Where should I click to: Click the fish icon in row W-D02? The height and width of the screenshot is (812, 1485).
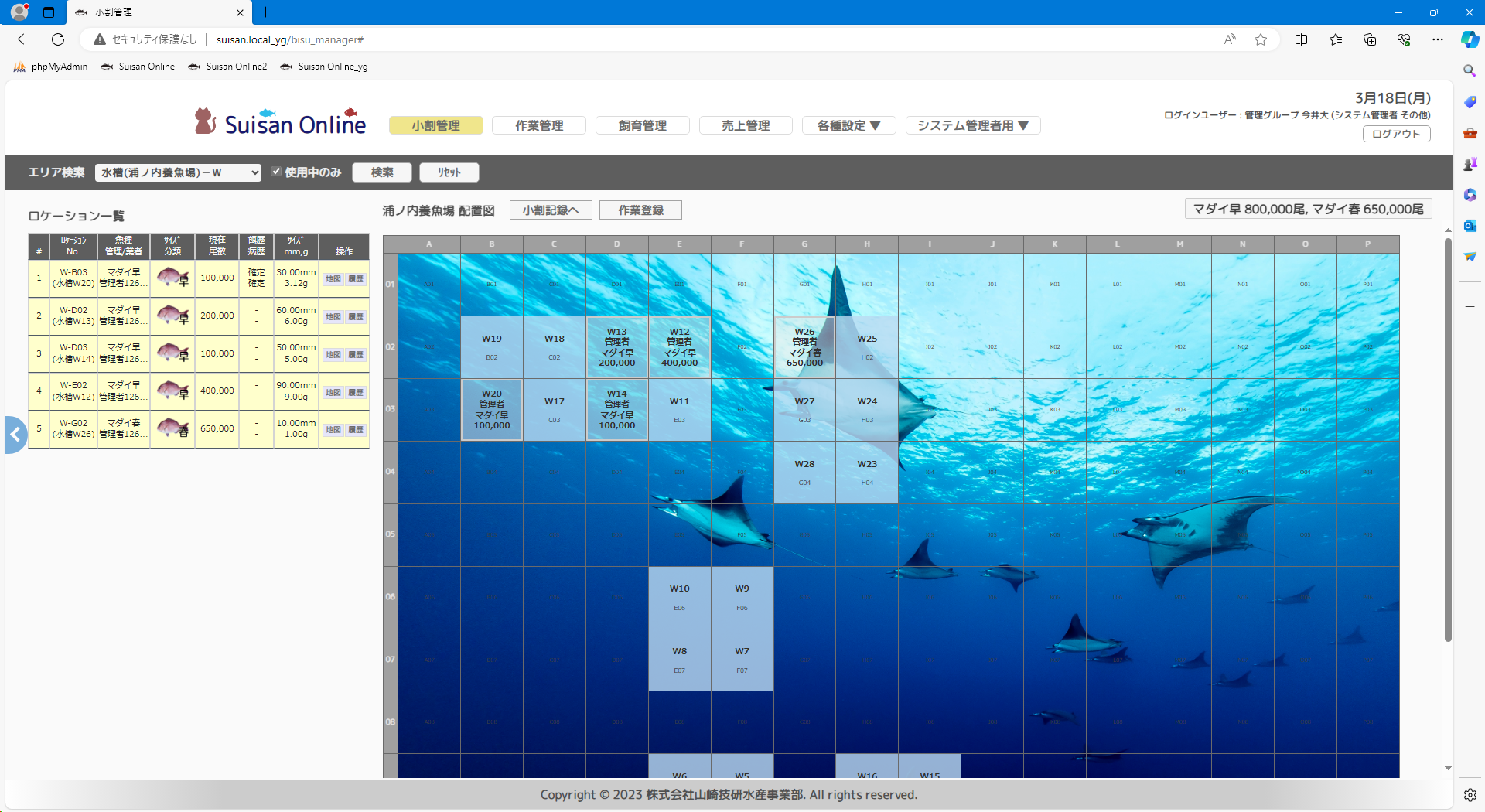pyautogui.click(x=172, y=315)
